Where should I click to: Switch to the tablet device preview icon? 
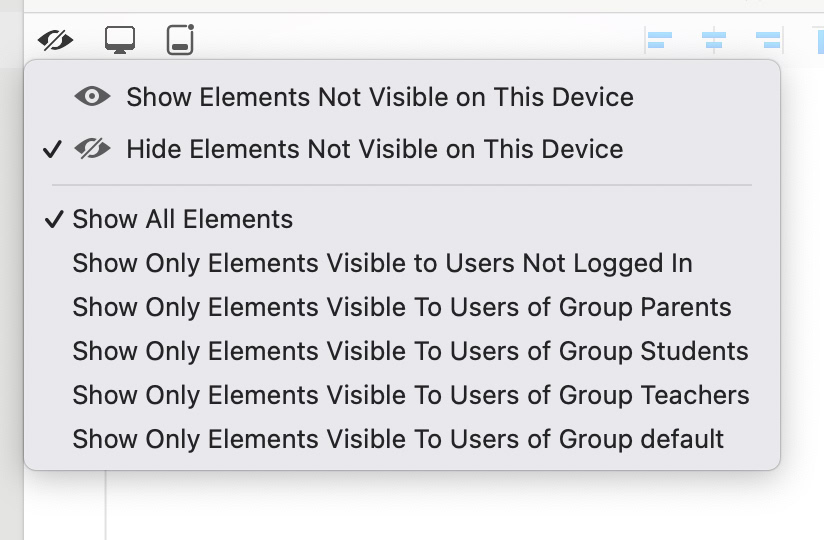coord(180,40)
